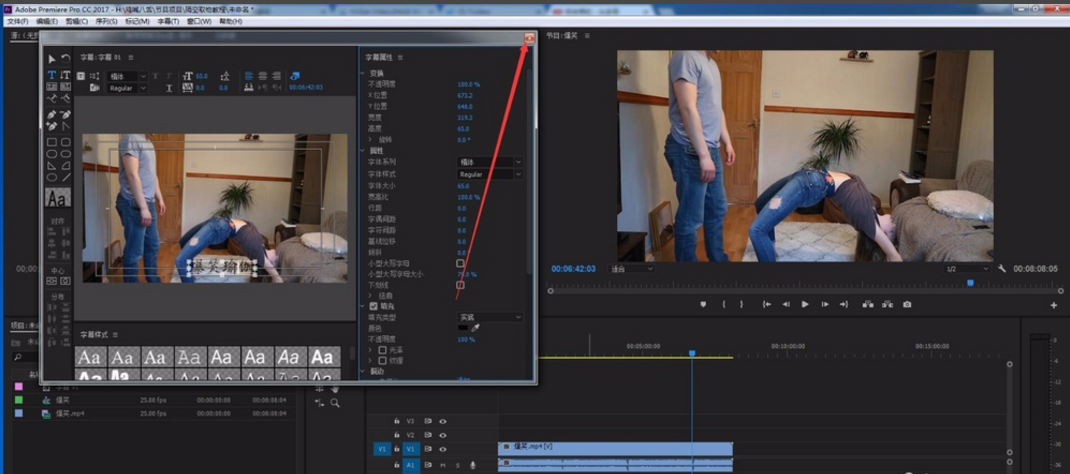Open 字体样式 Regular dropdown in properties

(489, 175)
